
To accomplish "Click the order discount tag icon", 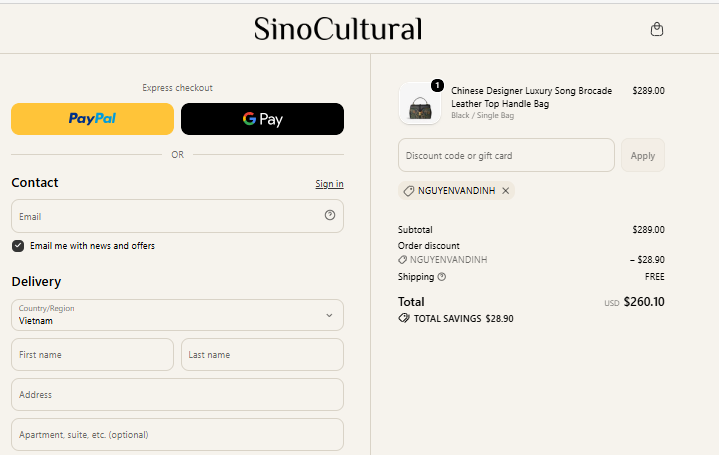I will click(402, 260).
